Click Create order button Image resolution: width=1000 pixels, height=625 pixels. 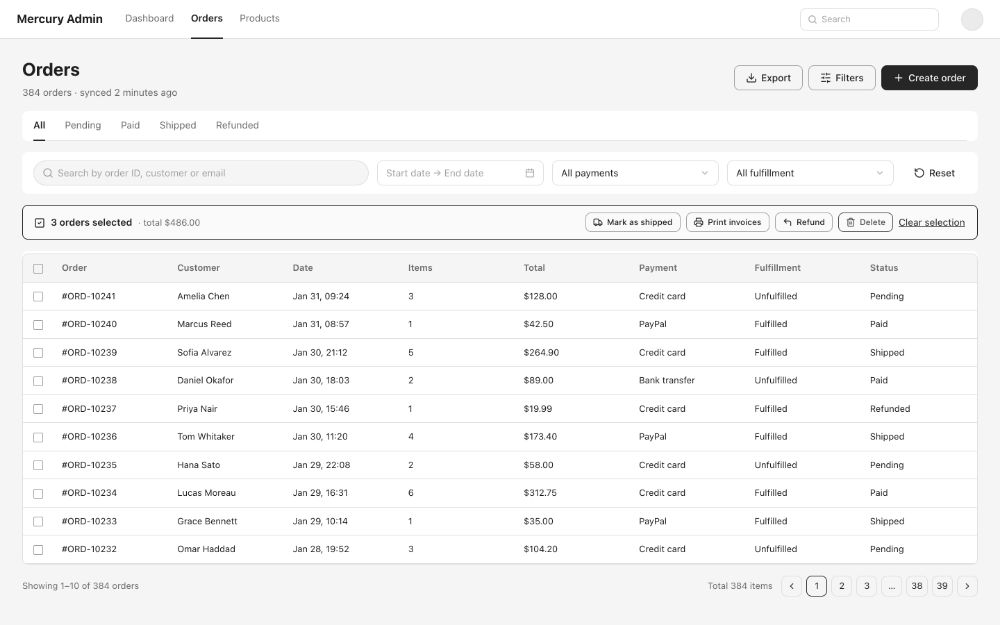point(929,78)
